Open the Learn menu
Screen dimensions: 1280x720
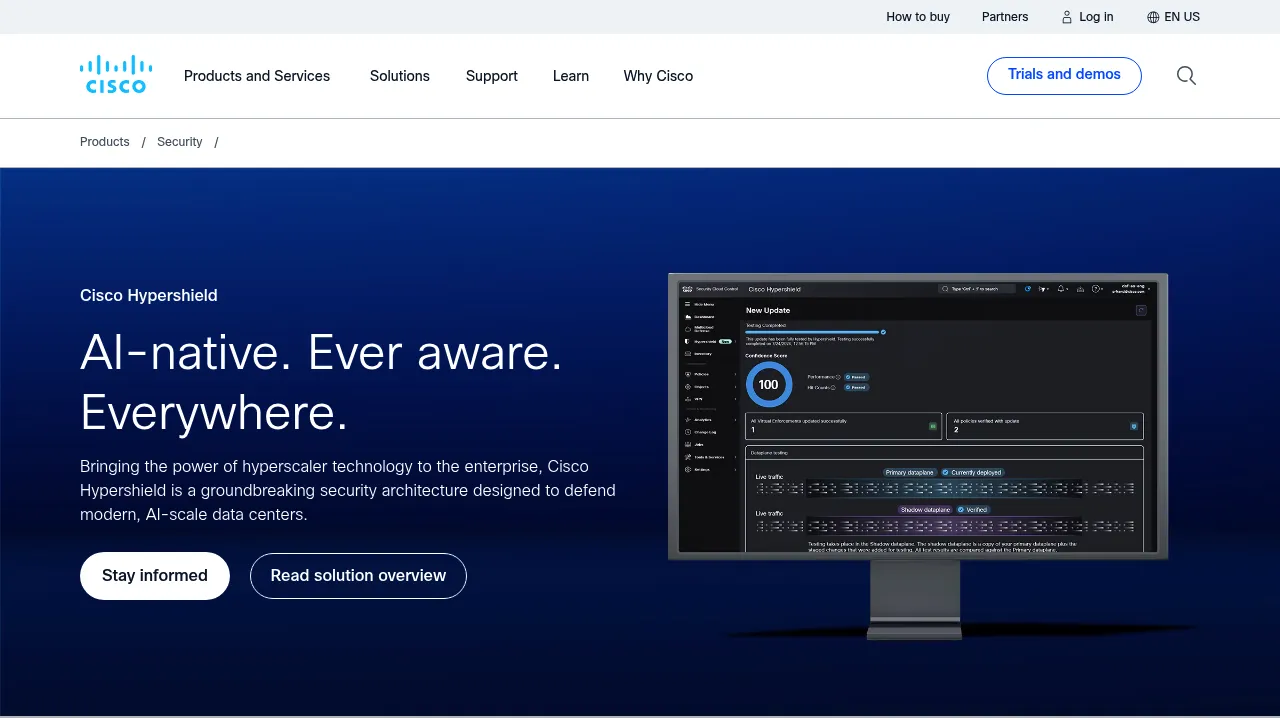click(571, 76)
